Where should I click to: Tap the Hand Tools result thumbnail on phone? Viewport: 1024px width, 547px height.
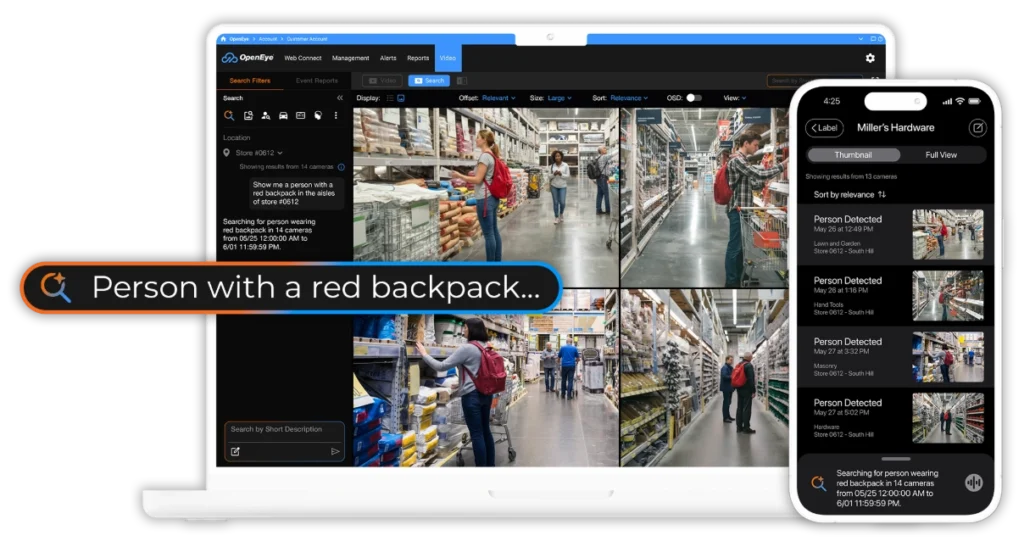[x=948, y=296]
